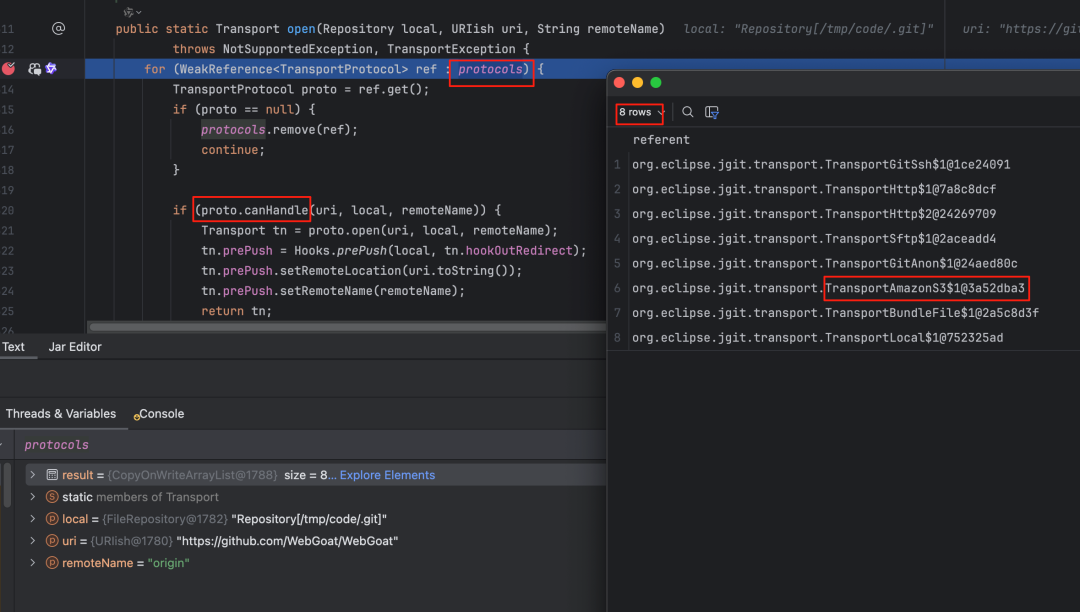This screenshot has height=612, width=1080.
Task: Click the "open" method name on line 11
Action: pos(301,29)
